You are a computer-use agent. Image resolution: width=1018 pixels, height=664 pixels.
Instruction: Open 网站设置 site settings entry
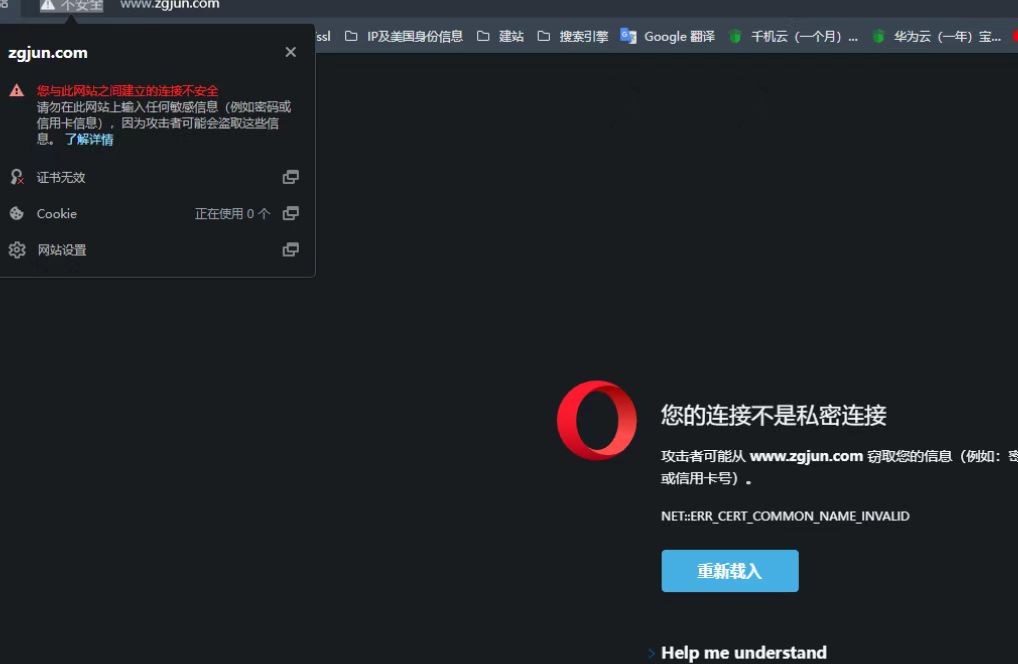(x=154, y=250)
